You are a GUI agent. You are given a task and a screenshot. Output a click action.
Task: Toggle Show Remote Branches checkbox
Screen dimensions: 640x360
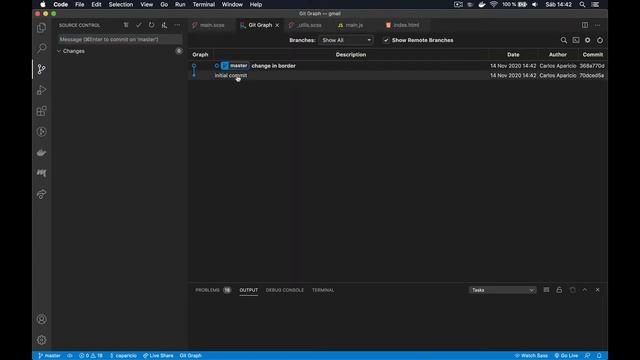(x=386, y=40)
